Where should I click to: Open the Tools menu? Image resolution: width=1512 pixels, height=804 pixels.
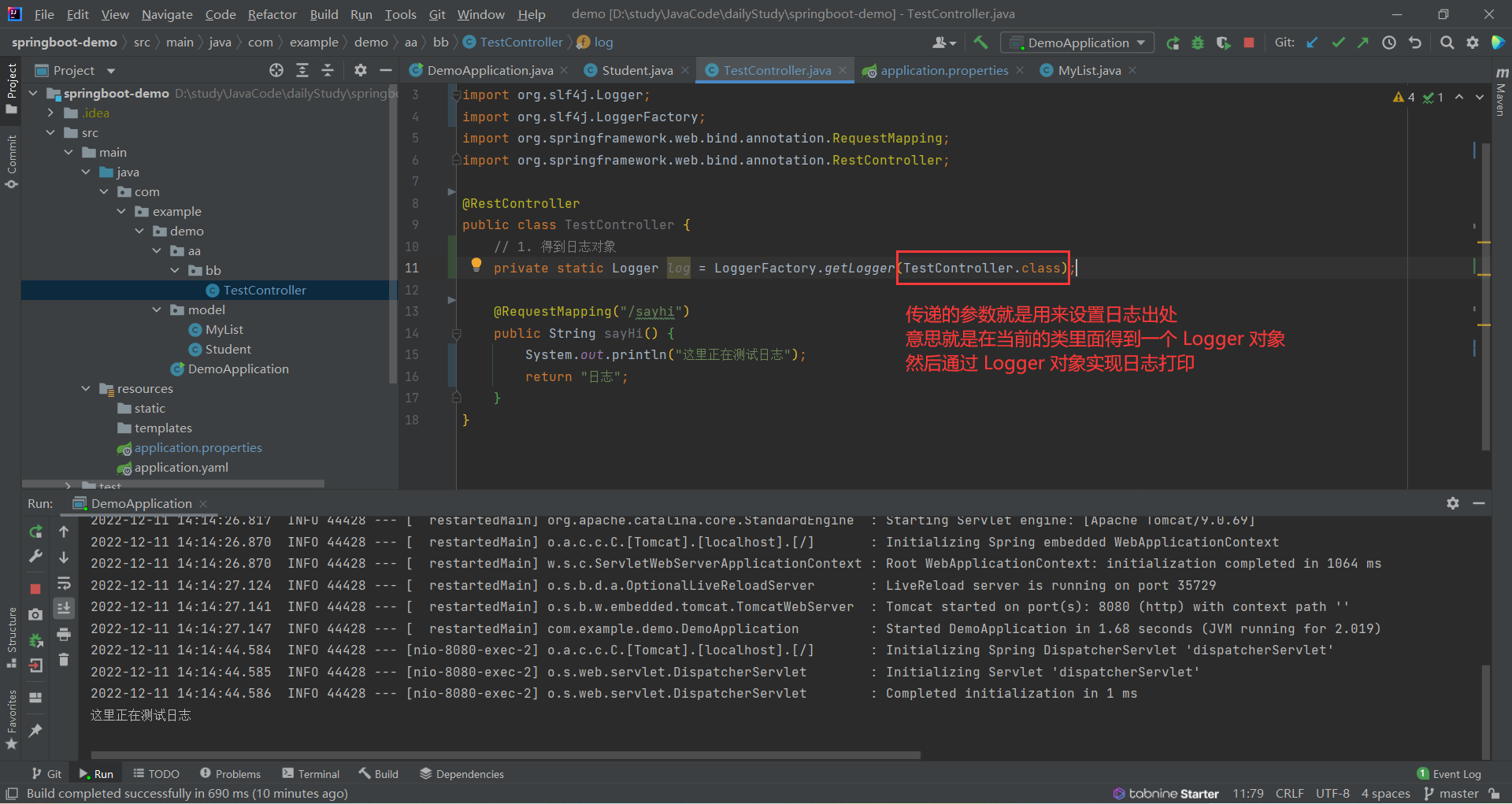[x=400, y=14]
